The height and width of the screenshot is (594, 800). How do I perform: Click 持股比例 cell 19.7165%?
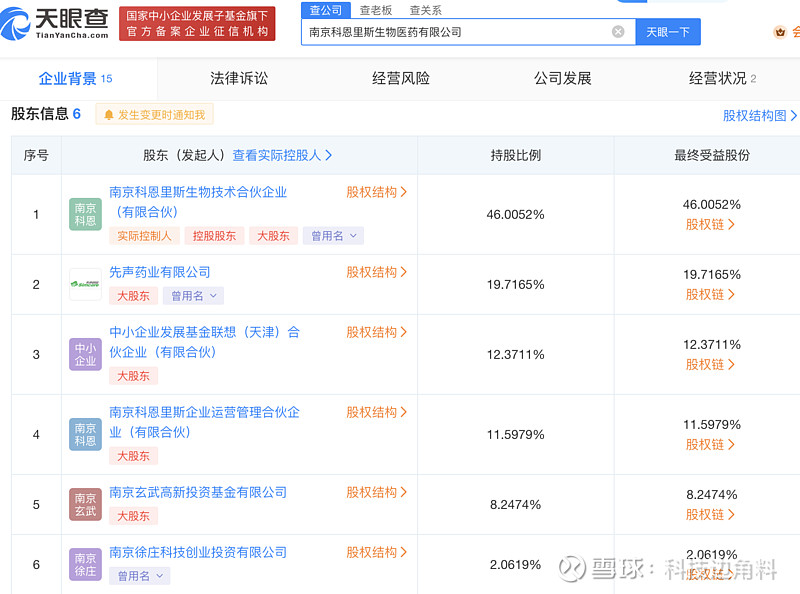pos(515,284)
